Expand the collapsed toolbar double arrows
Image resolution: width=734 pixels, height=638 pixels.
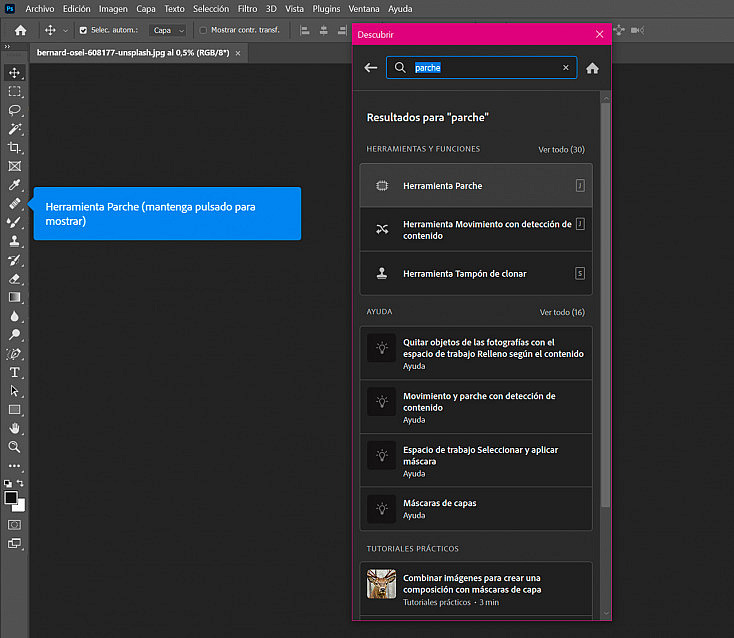coord(7,46)
